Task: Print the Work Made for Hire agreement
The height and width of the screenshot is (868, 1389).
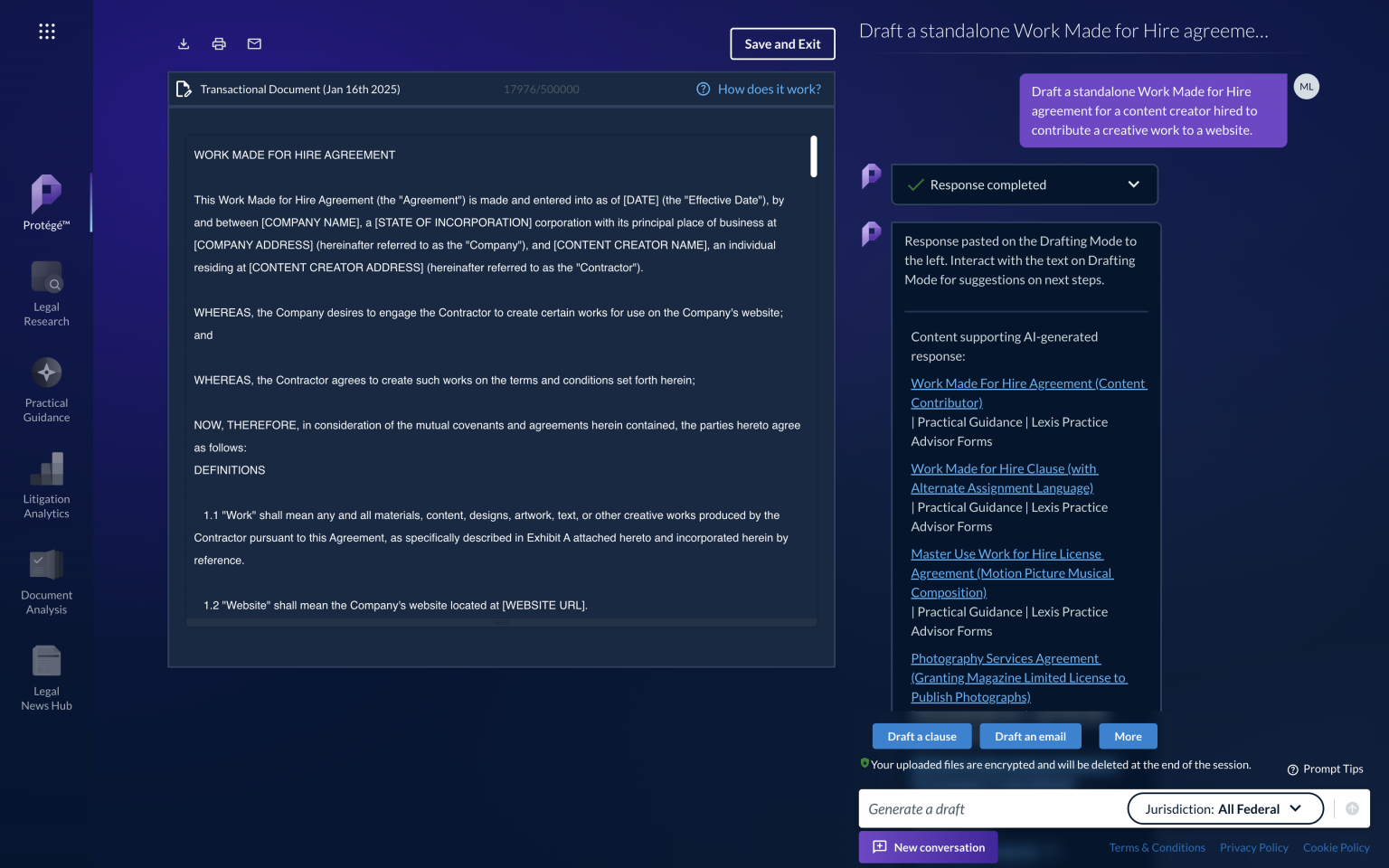Action: (x=219, y=43)
